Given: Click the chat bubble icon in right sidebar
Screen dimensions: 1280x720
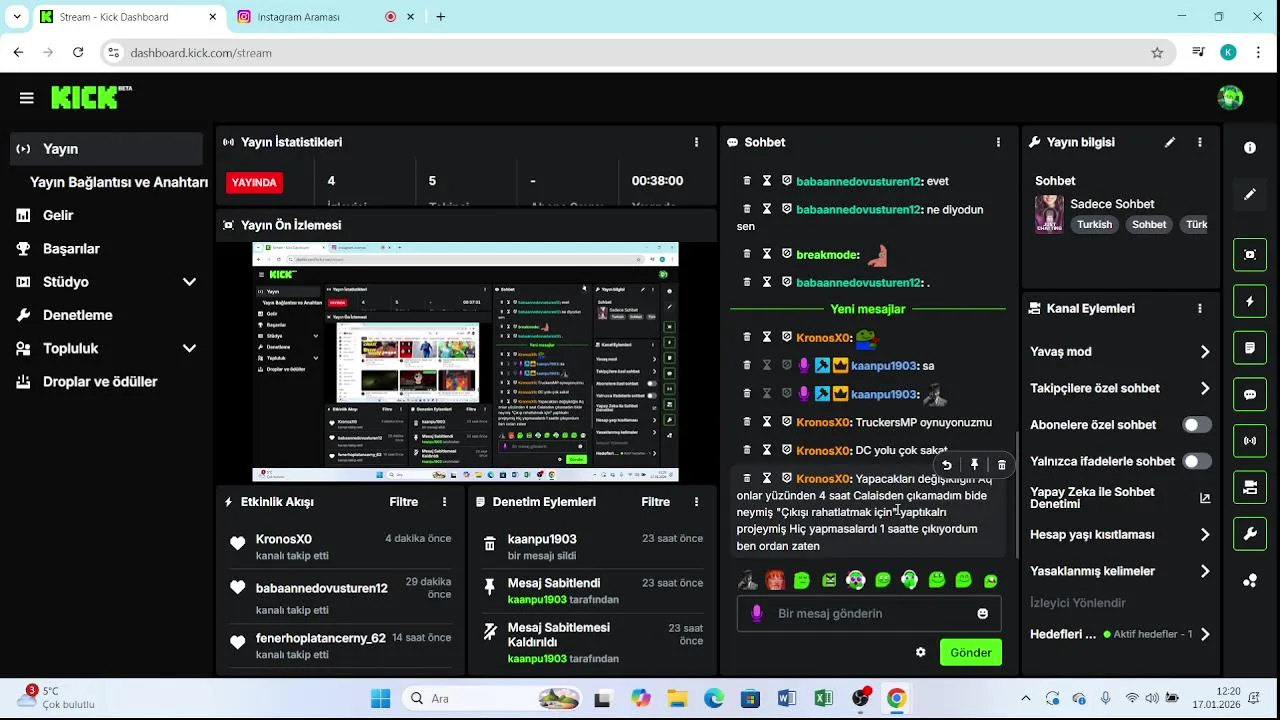Looking at the screenshot, I should click(x=1250, y=394).
